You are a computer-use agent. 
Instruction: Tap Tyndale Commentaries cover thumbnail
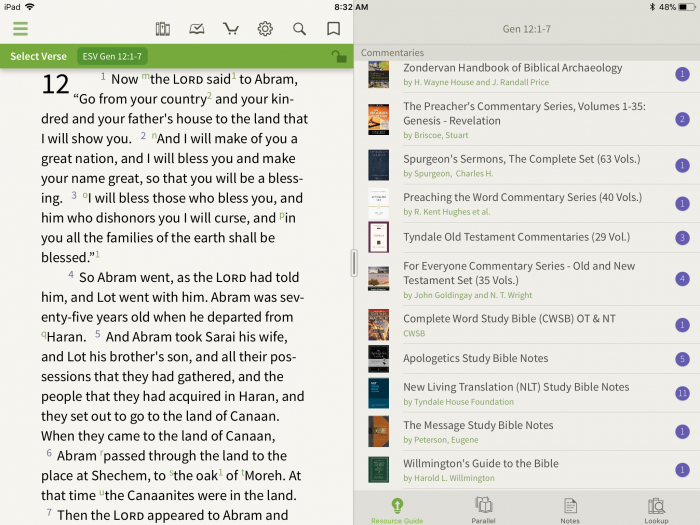[378, 237]
